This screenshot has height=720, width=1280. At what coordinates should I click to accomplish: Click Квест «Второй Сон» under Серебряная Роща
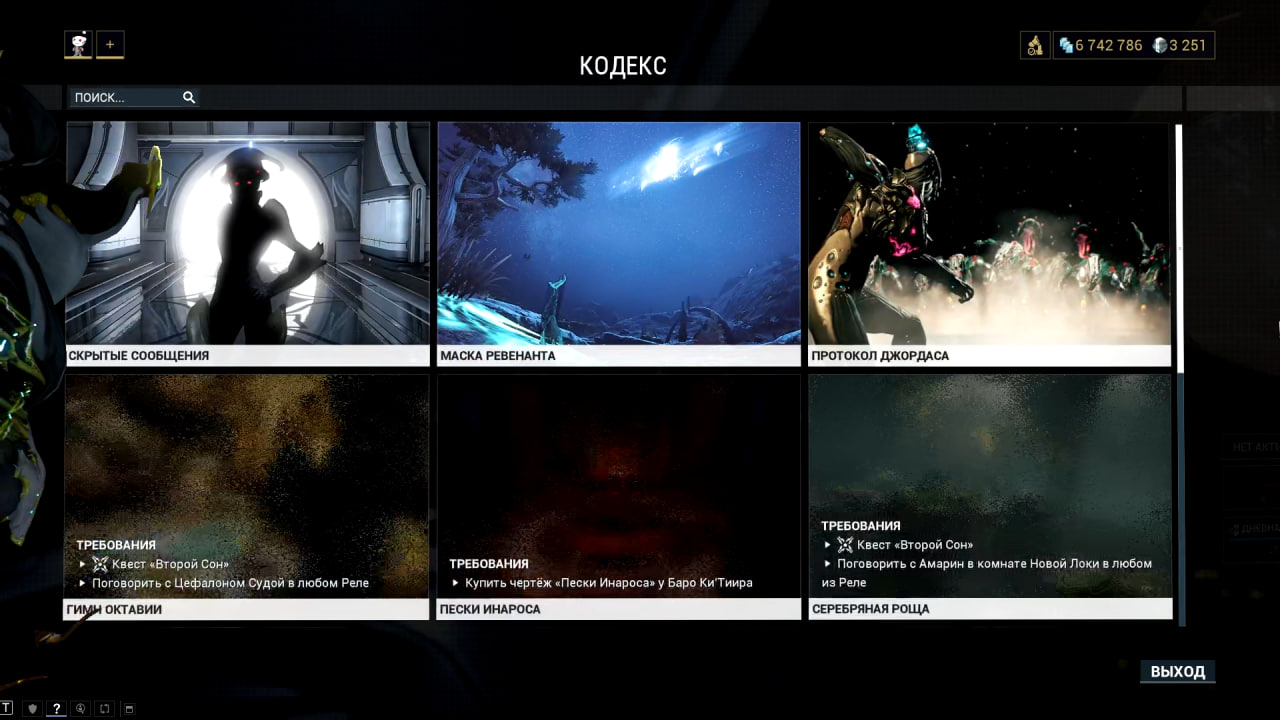[915, 545]
